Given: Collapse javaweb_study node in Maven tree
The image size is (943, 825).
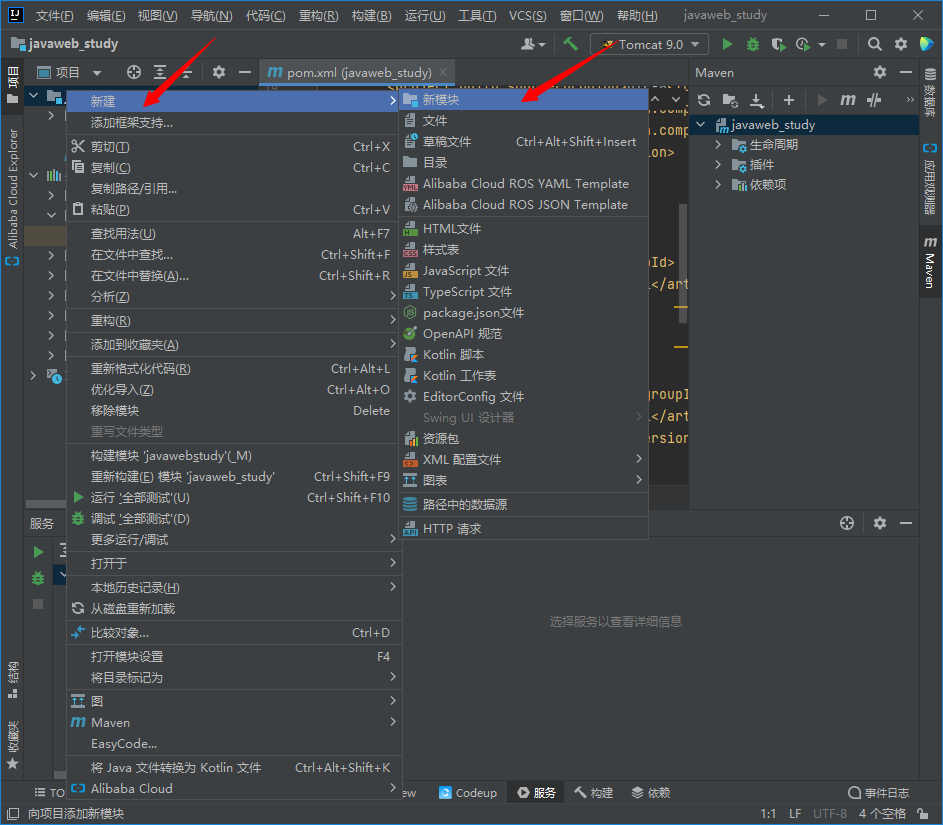Looking at the screenshot, I should pyautogui.click(x=701, y=124).
